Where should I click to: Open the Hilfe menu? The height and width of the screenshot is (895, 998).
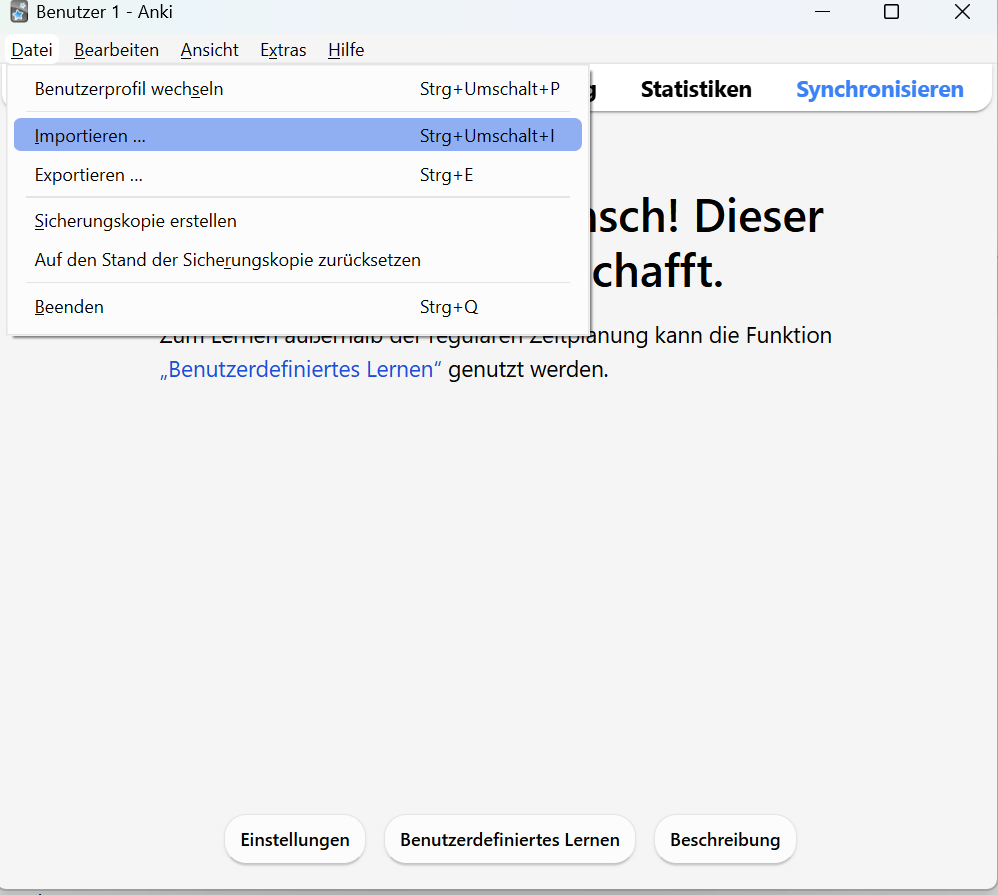[346, 50]
